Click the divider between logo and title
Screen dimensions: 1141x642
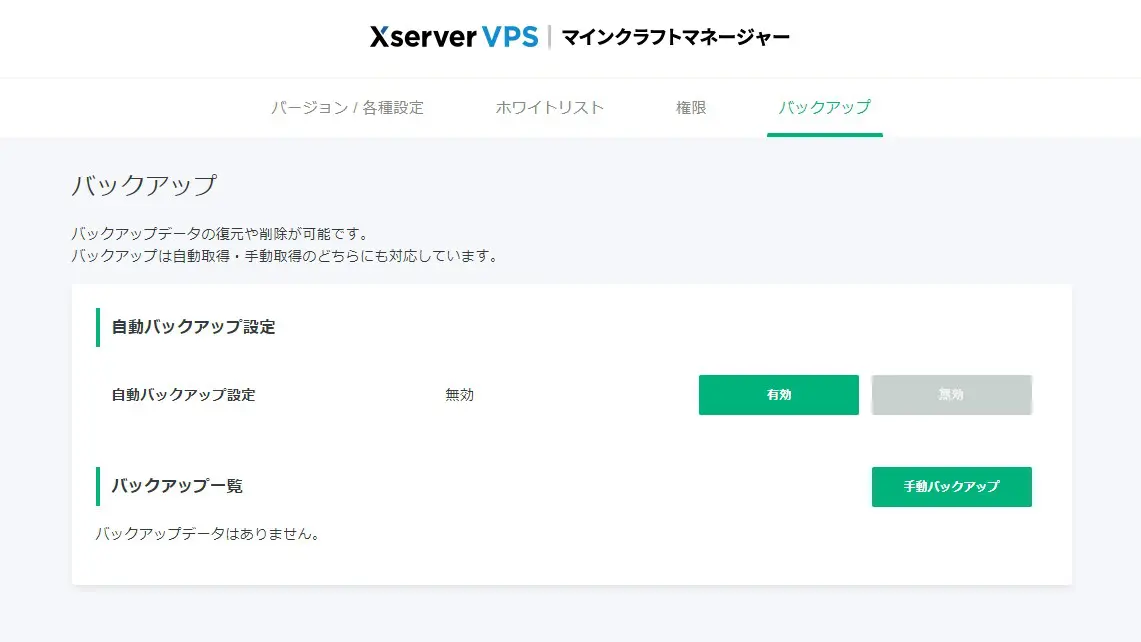click(x=549, y=38)
